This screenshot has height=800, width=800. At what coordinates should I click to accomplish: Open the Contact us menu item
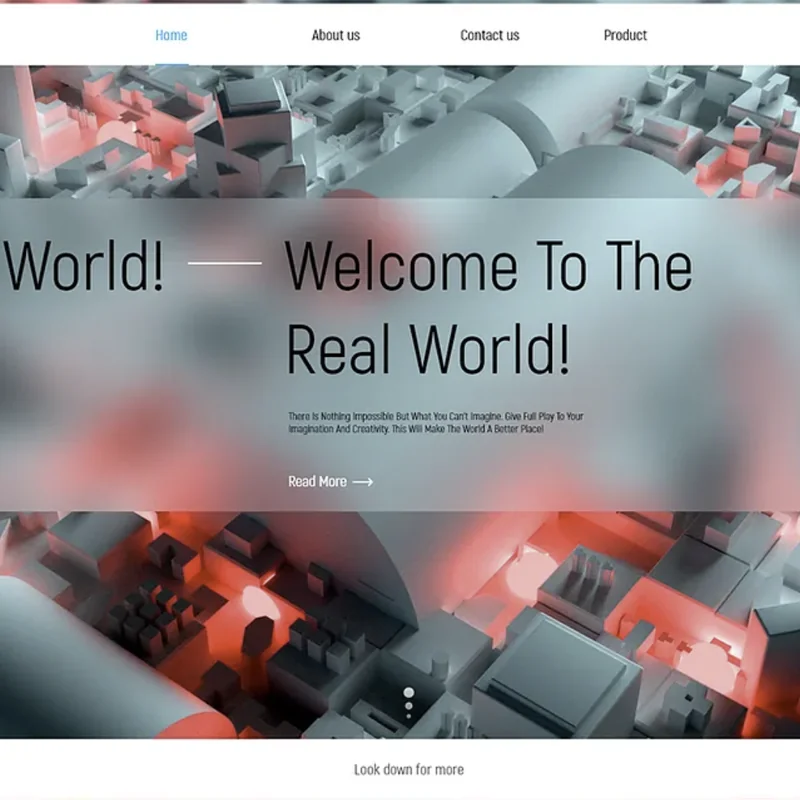point(489,35)
